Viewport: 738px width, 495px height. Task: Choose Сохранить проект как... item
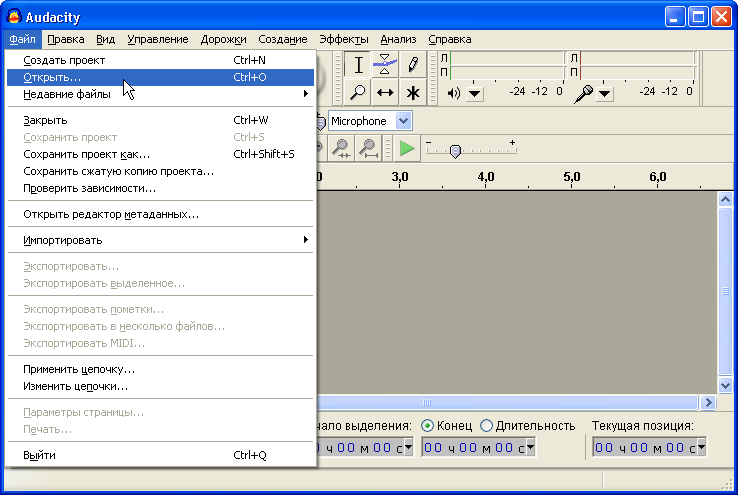pyautogui.click(x=160, y=154)
